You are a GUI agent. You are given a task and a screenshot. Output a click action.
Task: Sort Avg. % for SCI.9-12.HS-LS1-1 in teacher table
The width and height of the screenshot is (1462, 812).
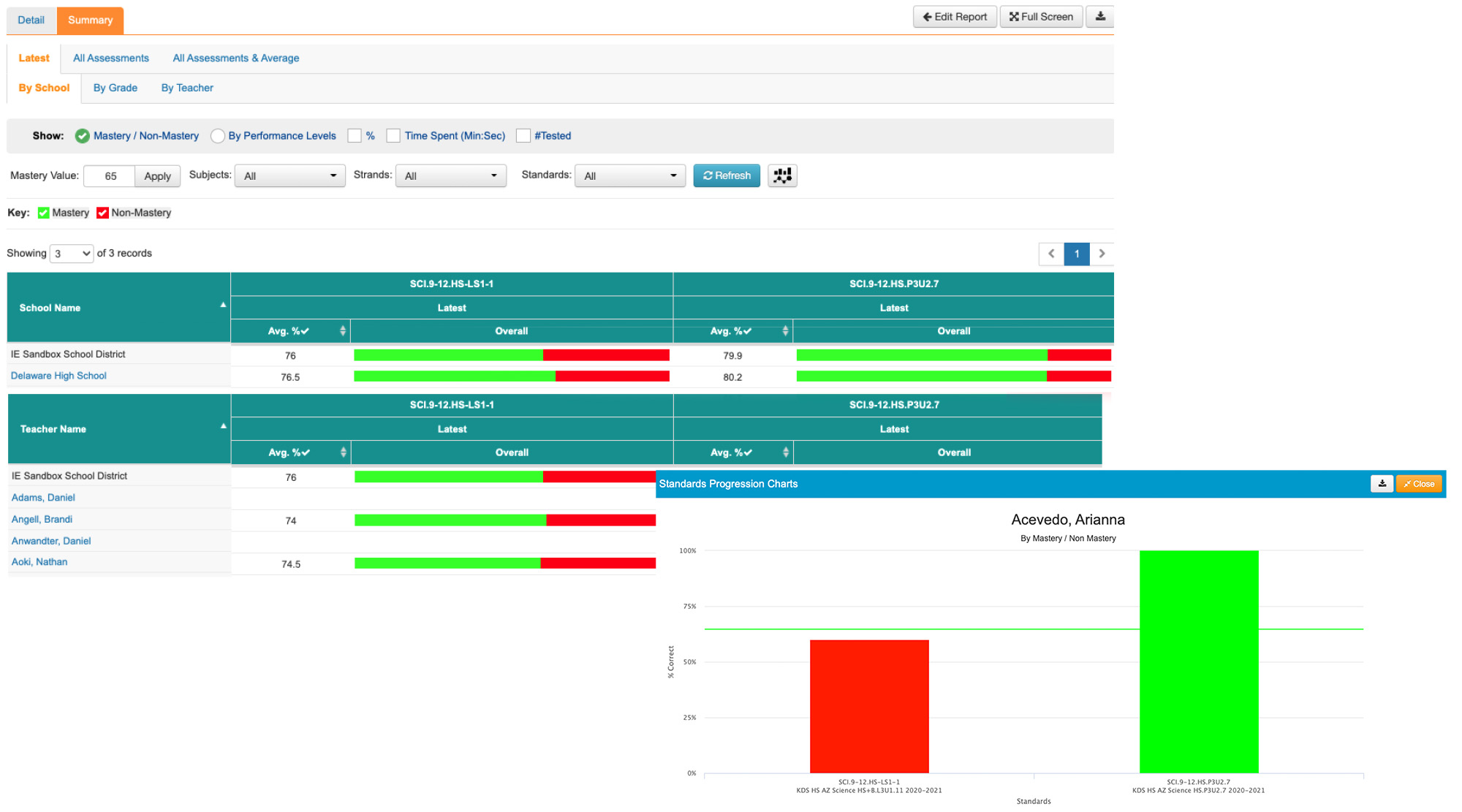coord(343,452)
